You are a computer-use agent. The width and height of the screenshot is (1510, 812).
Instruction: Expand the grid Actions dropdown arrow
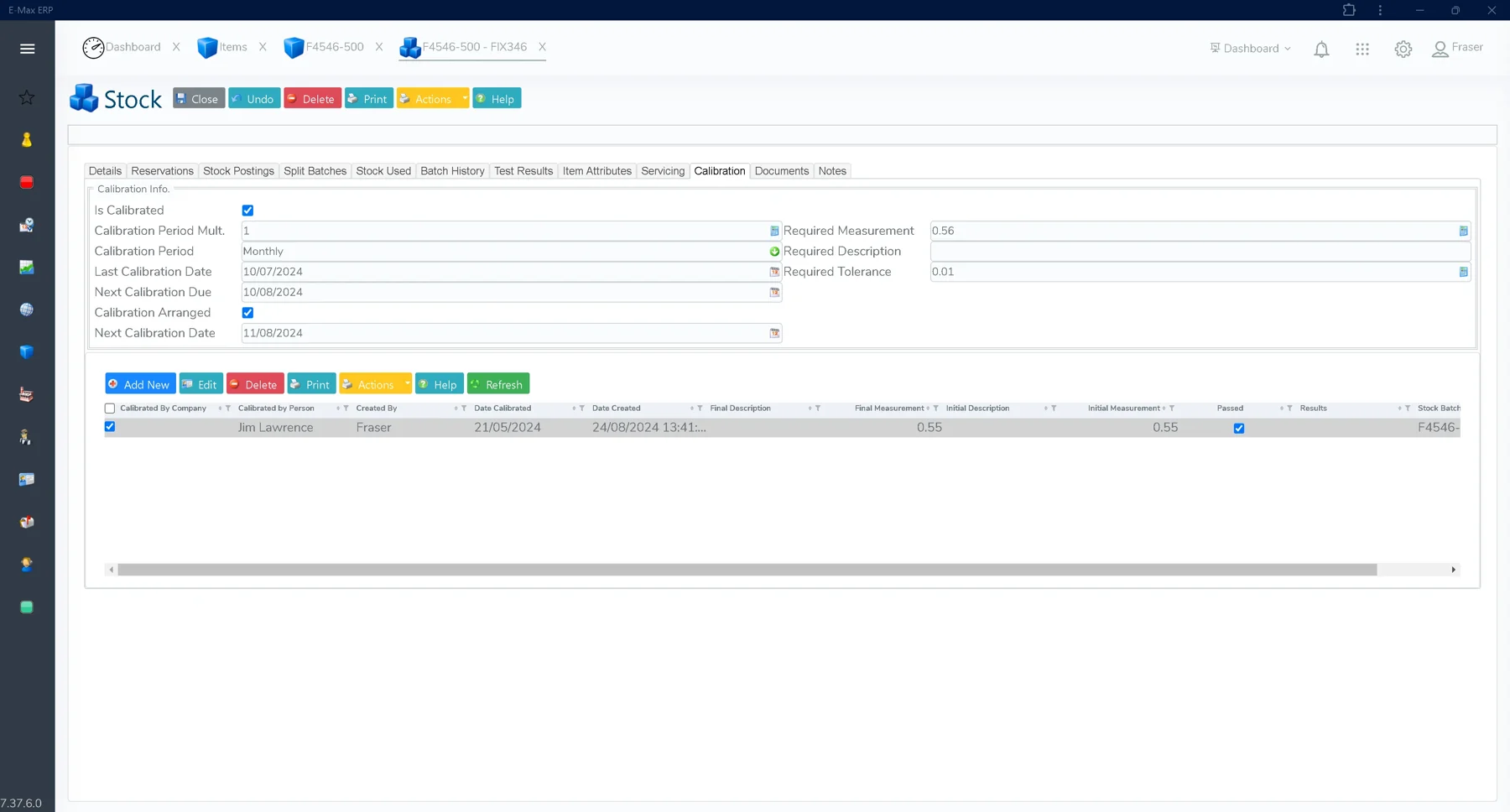407,383
